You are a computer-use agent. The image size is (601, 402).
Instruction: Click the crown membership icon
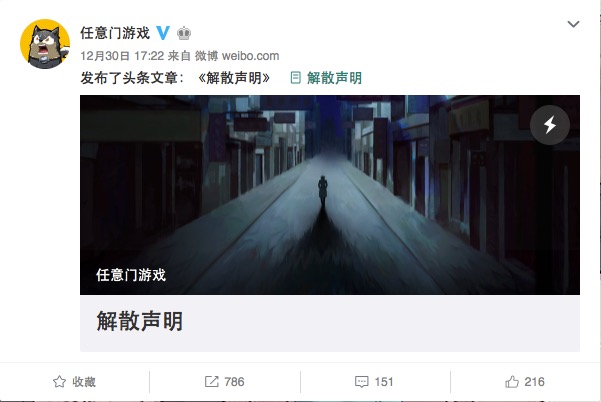coord(184,33)
